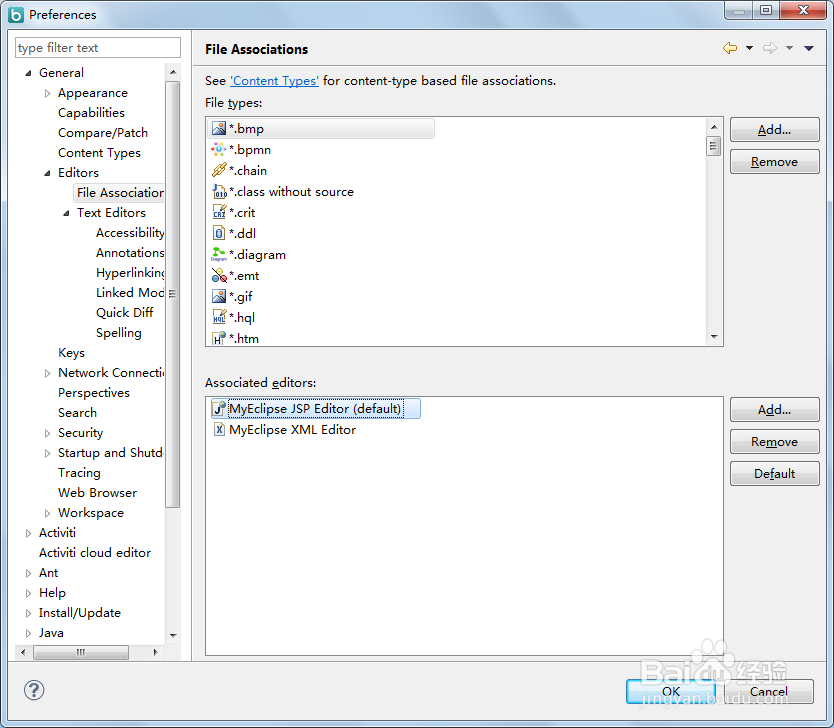This screenshot has height=728, width=834.
Task: Click the Cancel button
Action: click(x=769, y=691)
